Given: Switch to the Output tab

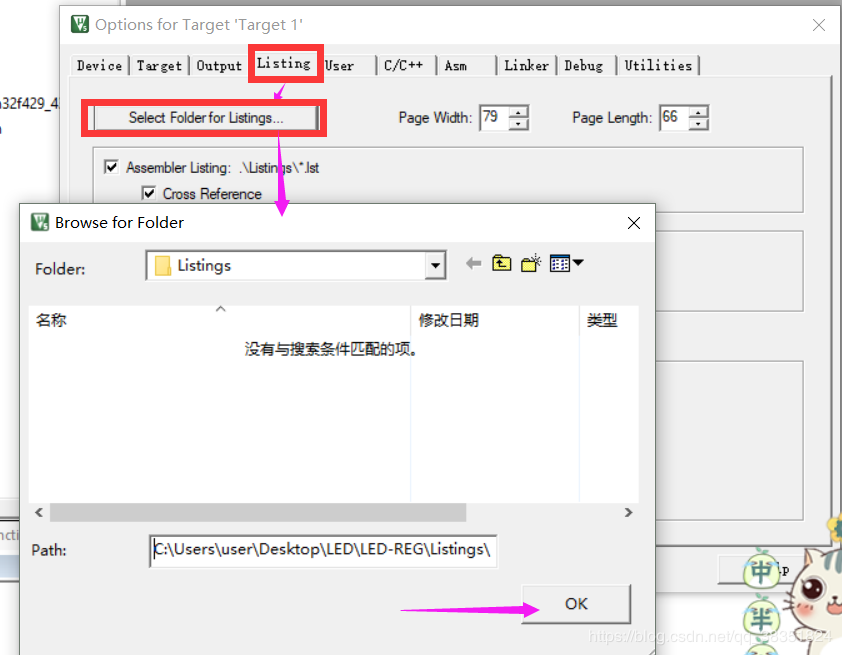Looking at the screenshot, I should point(219,66).
